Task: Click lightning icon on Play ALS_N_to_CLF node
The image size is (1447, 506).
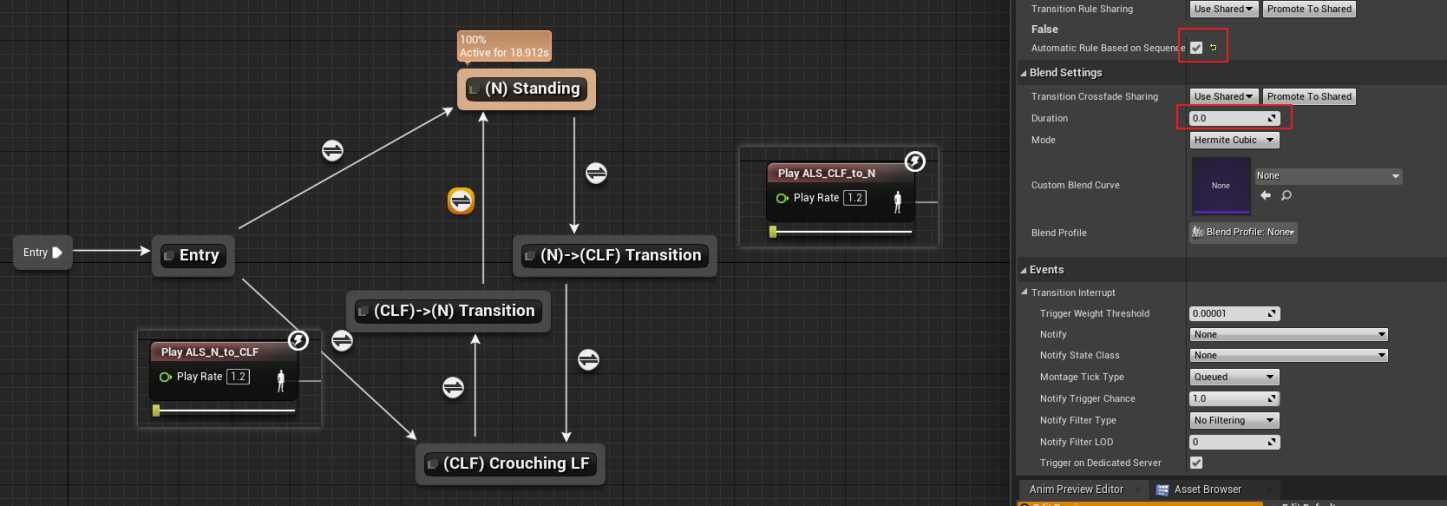Action: [298, 341]
